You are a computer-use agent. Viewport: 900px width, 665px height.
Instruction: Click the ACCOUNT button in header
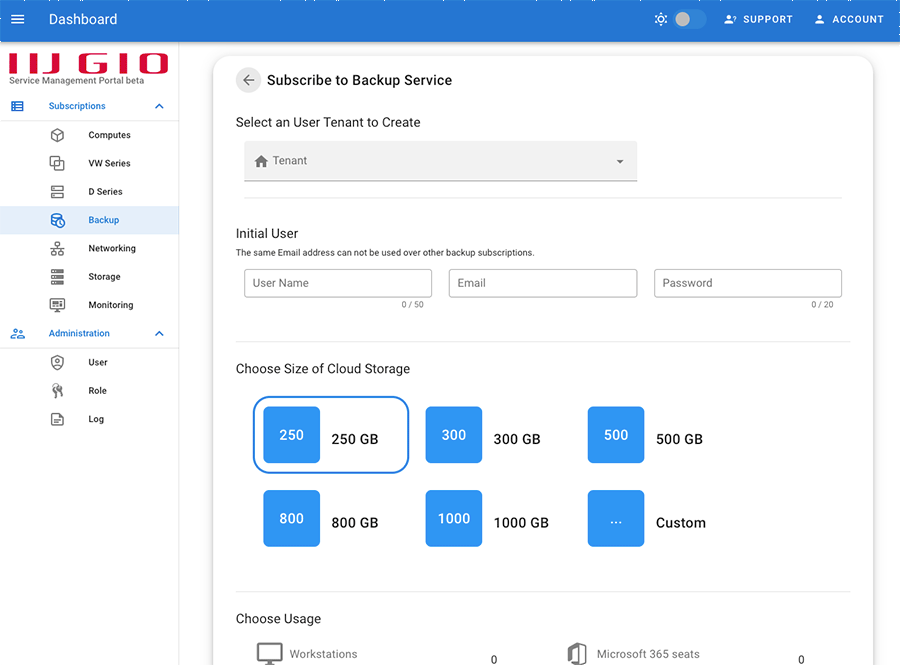click(x=848, y=19)
